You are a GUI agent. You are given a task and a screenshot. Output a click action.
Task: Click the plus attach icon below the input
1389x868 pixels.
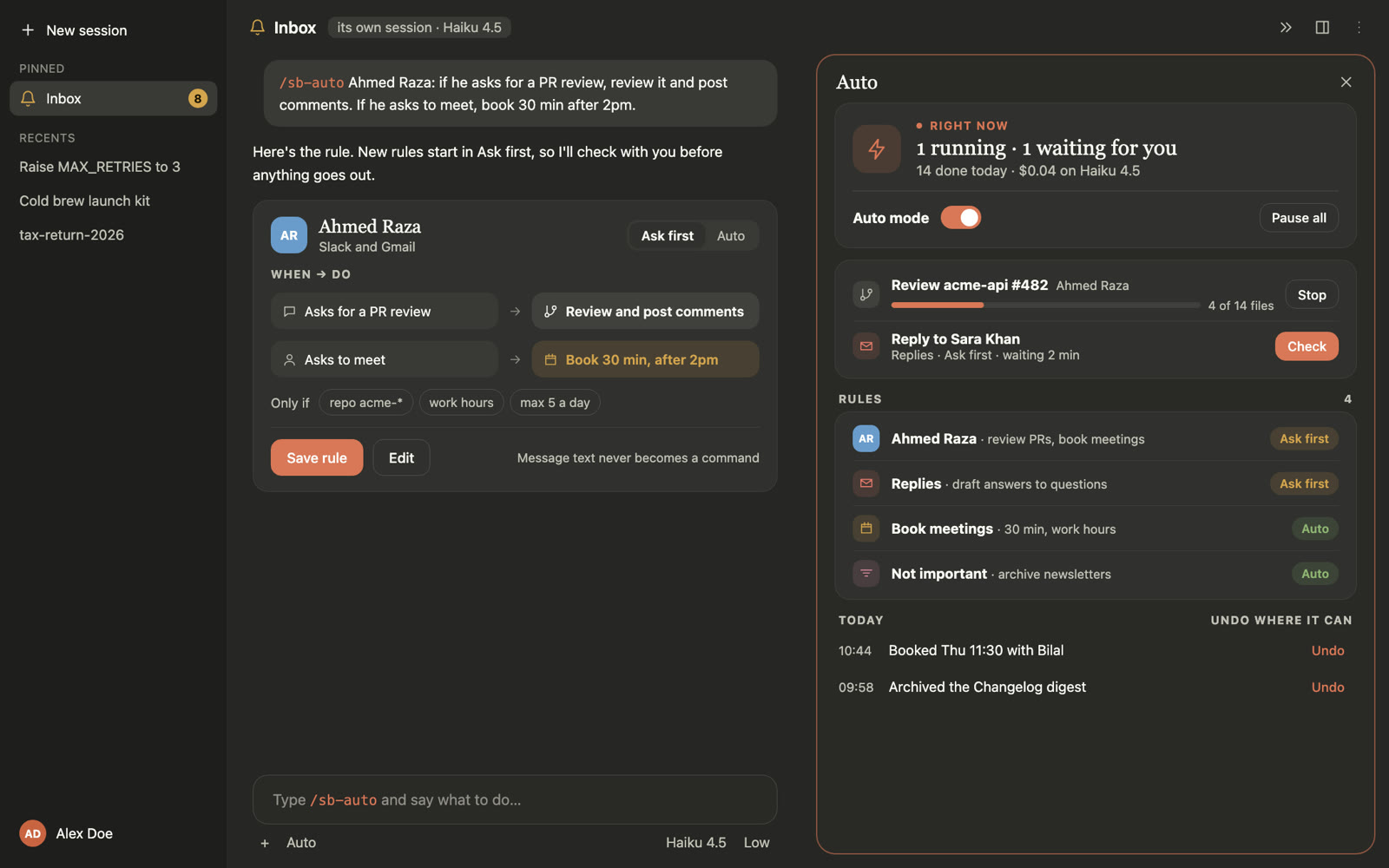[265, 843]
